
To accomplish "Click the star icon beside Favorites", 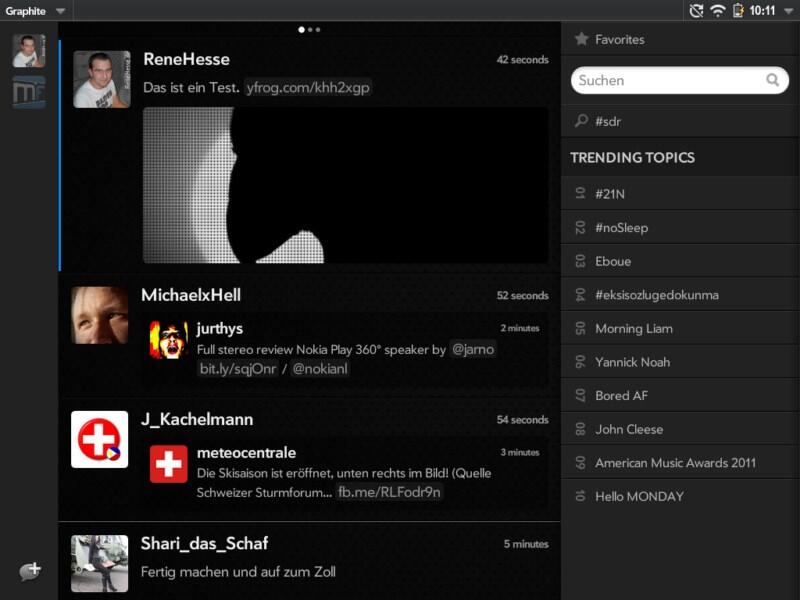I will 581,39.
